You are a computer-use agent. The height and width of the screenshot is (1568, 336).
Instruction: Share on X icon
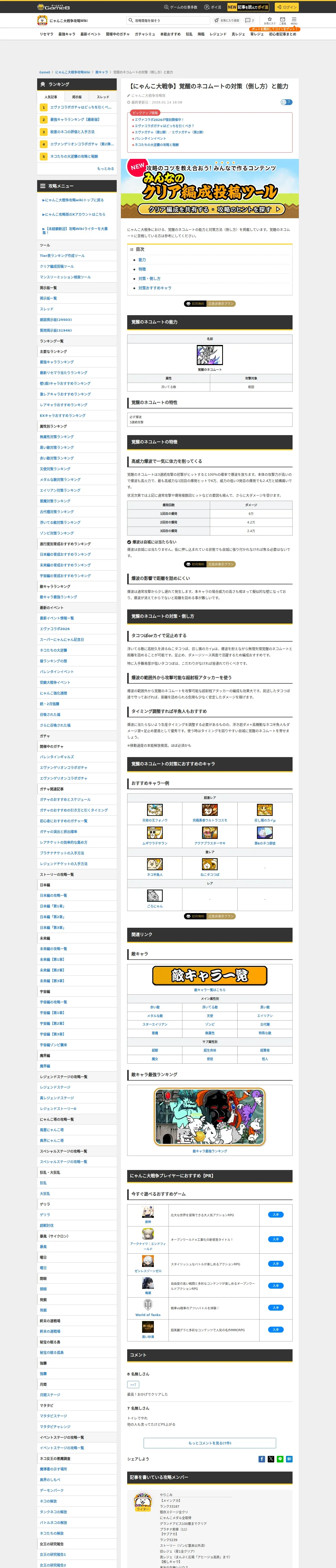coord(271,1459)
